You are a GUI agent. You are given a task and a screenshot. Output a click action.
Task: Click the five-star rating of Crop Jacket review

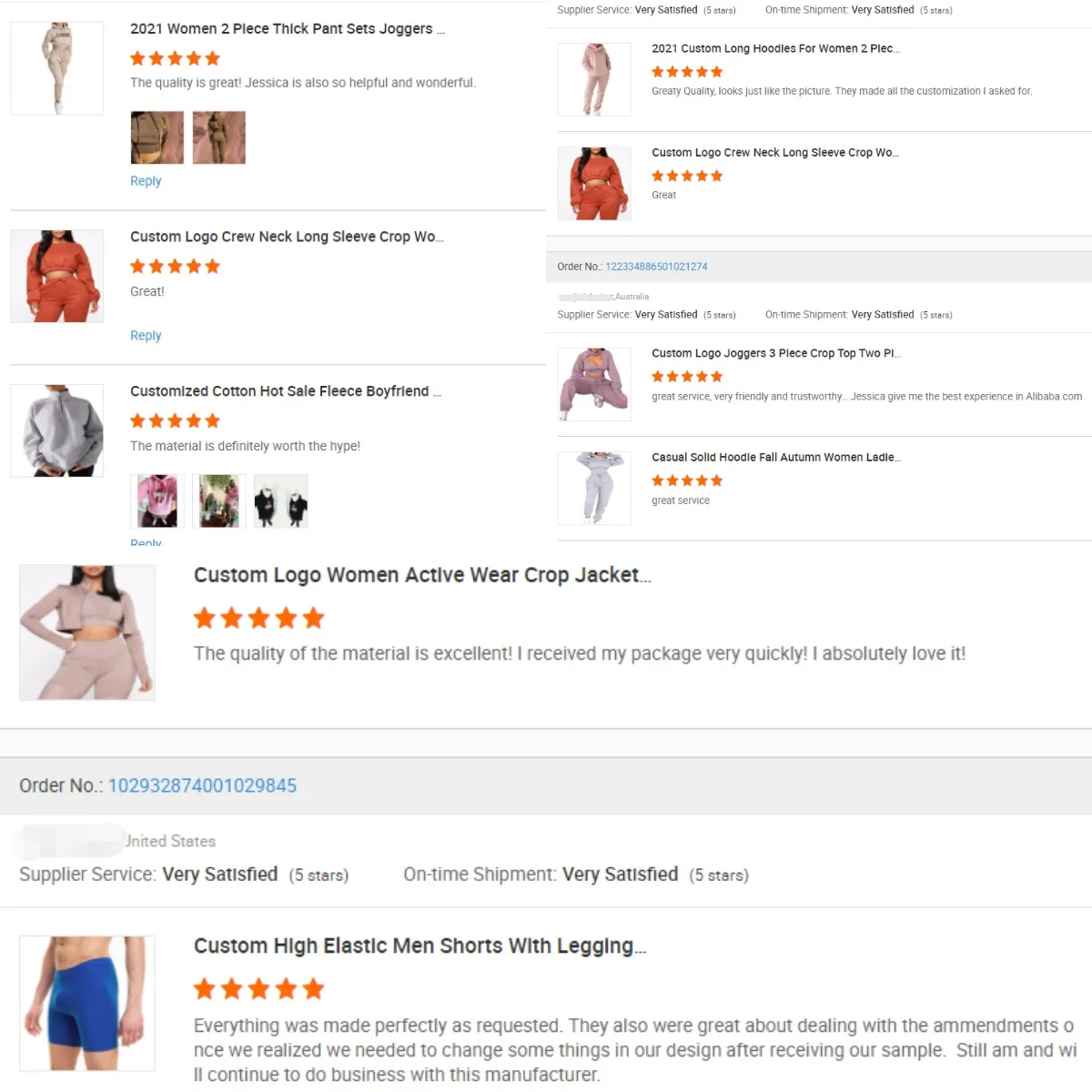(x=258, y=619)
